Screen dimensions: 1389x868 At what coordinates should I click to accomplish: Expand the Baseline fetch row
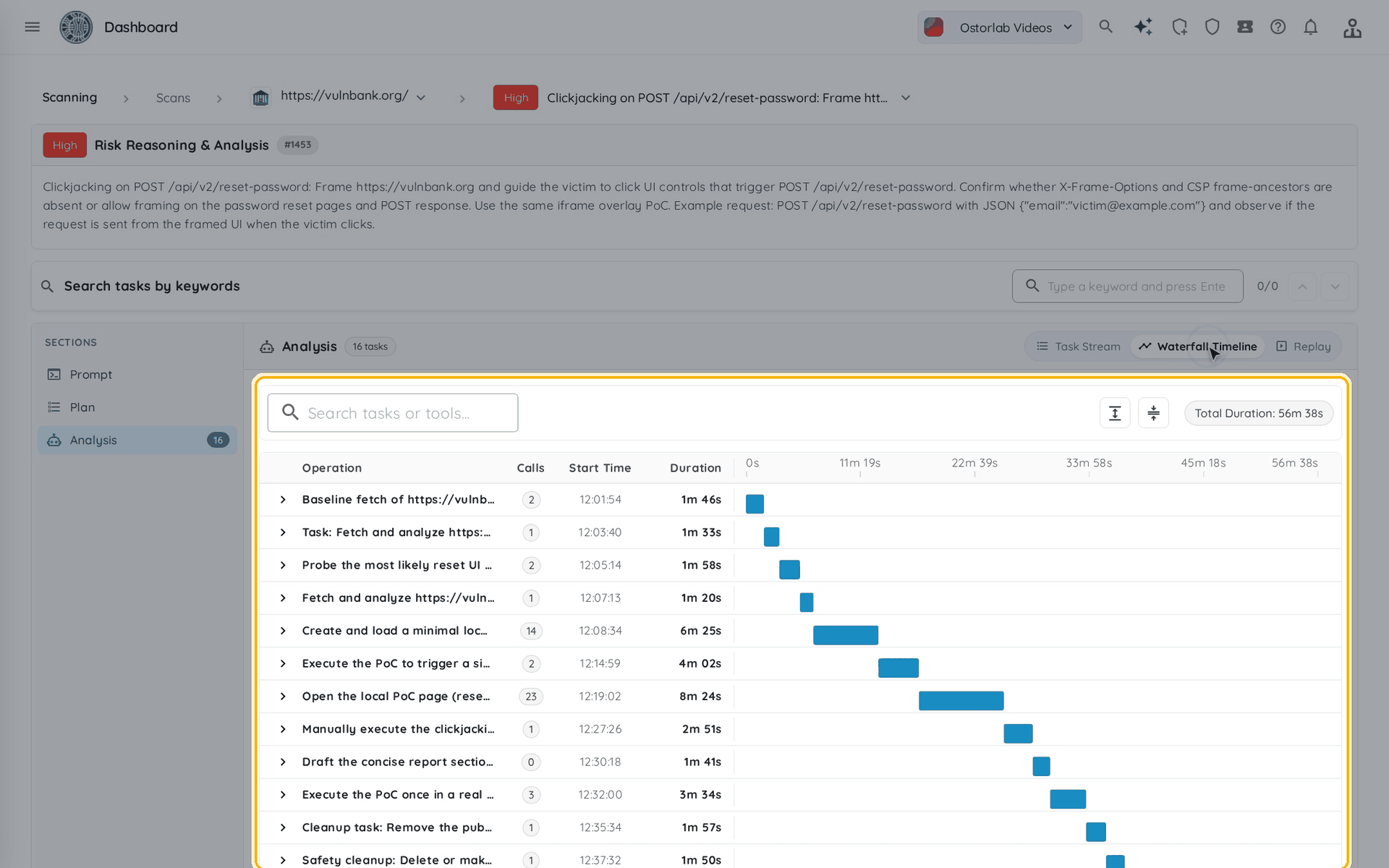pyautogui.click(x=283, y=500)
